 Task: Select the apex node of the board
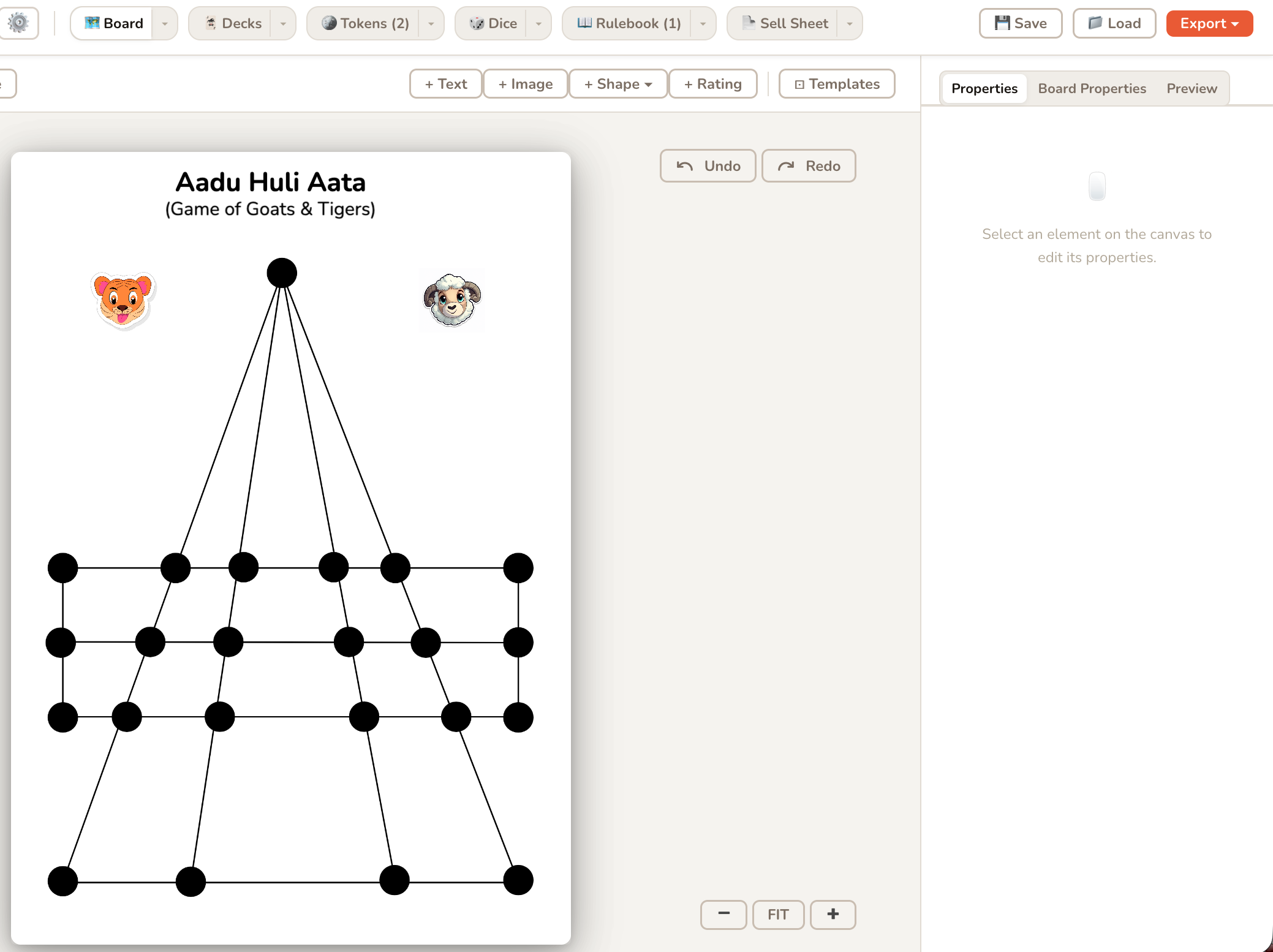[282, 273]
